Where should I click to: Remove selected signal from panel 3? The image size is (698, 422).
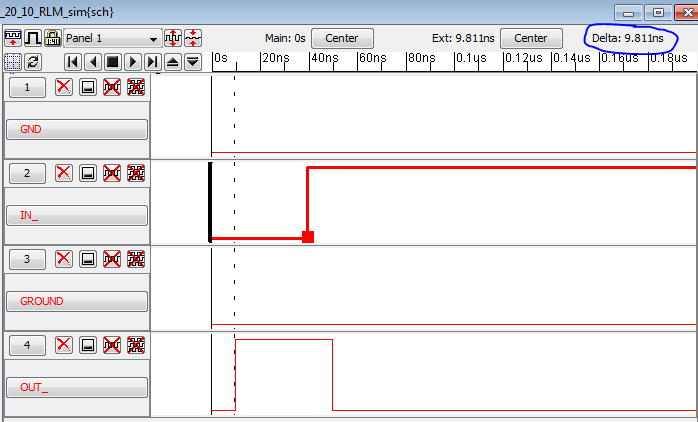click(x=112, y=259)
